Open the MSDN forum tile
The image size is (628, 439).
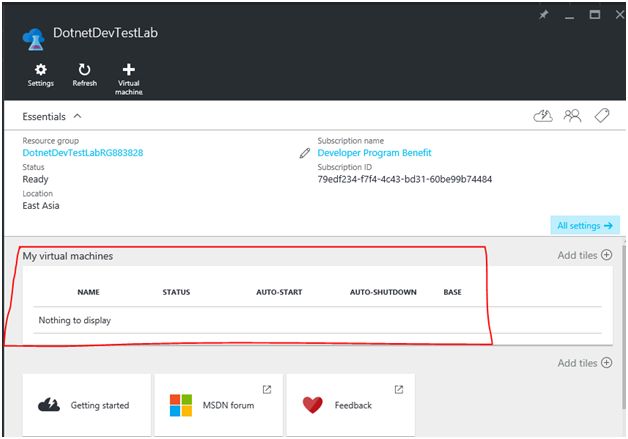[x=219, y=405]
